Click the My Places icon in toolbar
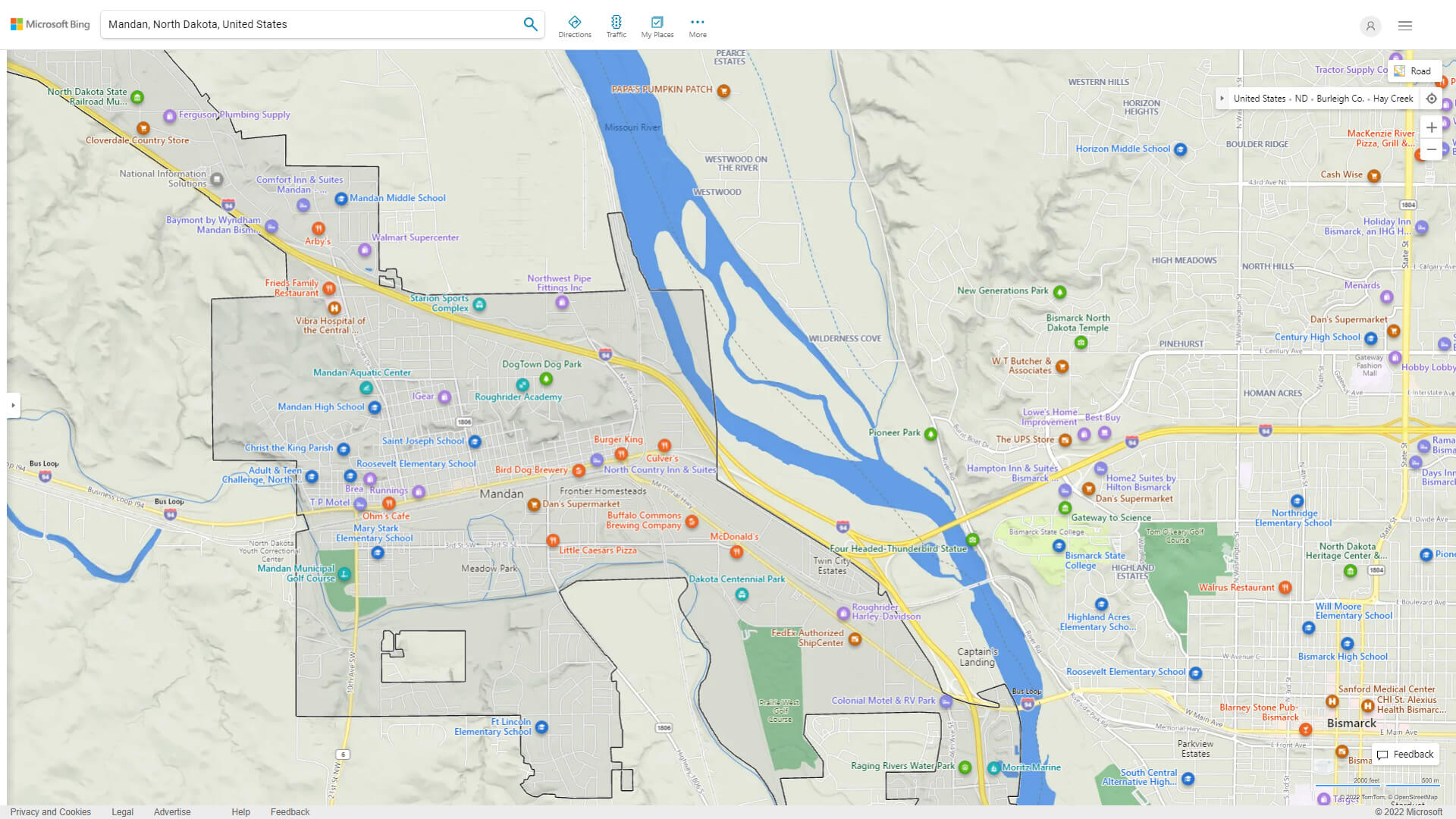Screen dimensions: 1456x819 pyautogui.click(x=657, y=22)
